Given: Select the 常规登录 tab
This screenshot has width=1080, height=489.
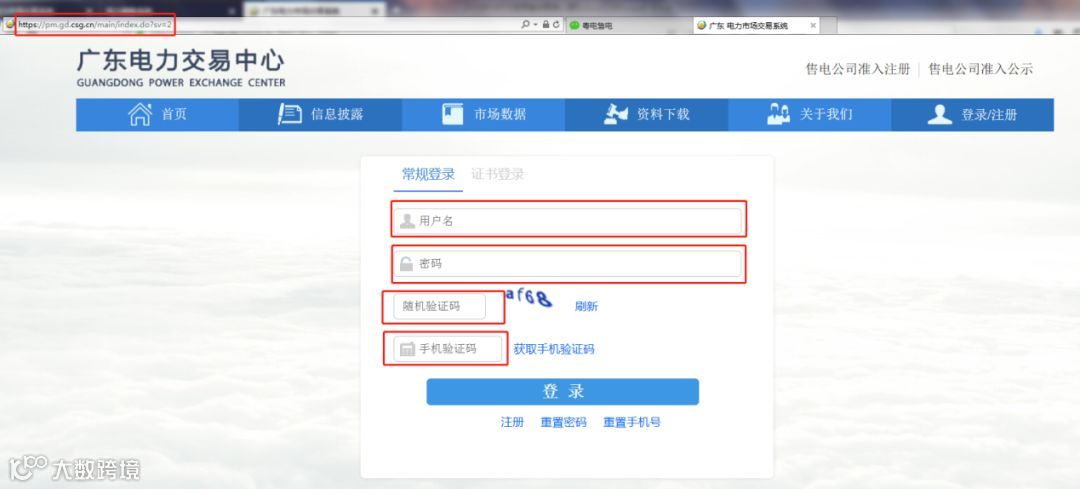Looking at the screenshot, I should 428,174.
